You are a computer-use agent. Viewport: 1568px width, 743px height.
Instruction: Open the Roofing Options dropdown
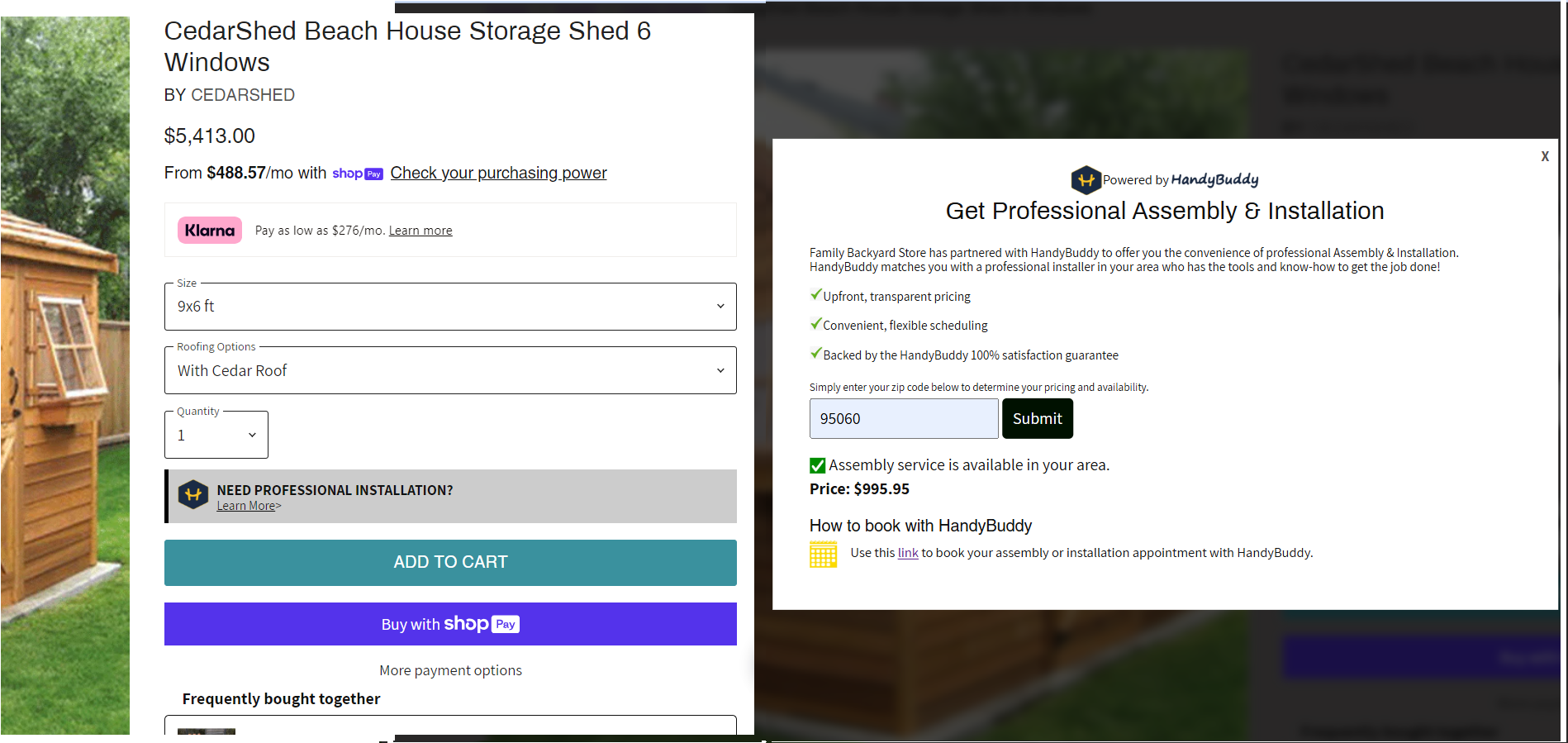point(450,370)
